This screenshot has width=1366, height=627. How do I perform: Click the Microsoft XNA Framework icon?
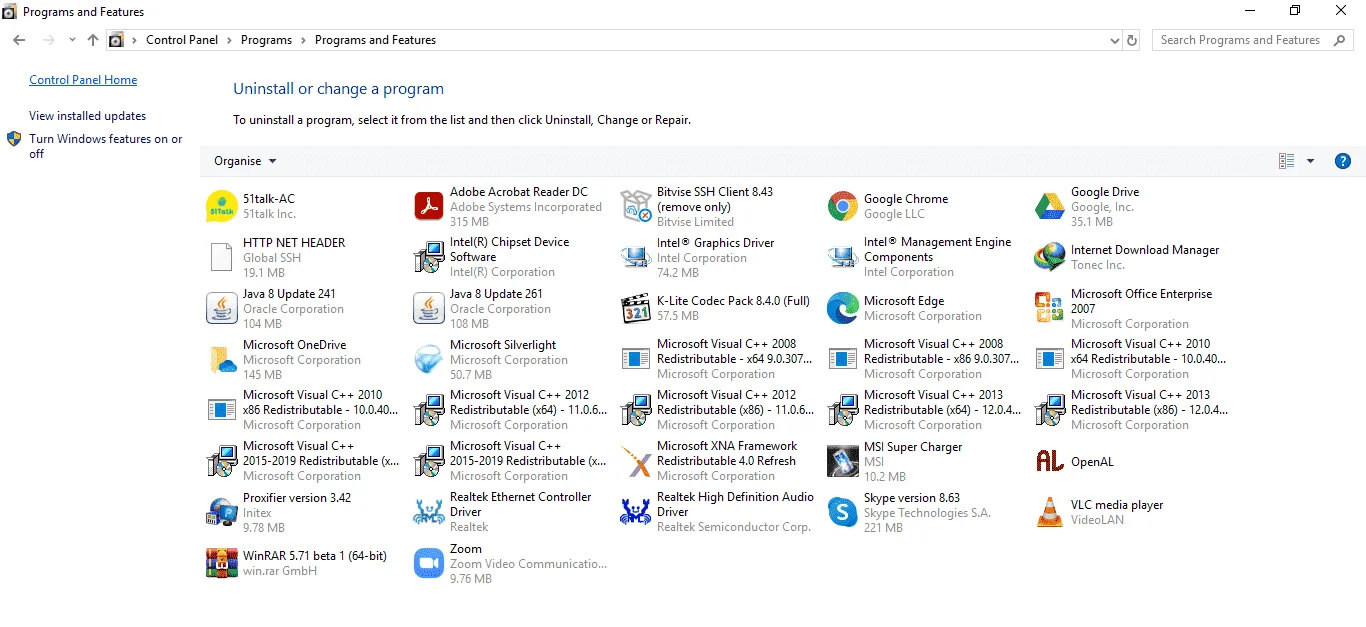click(x=636, y=461)
